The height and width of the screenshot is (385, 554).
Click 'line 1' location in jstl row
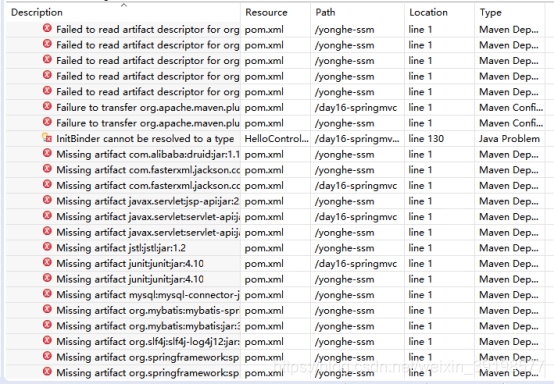coord(420,248)
